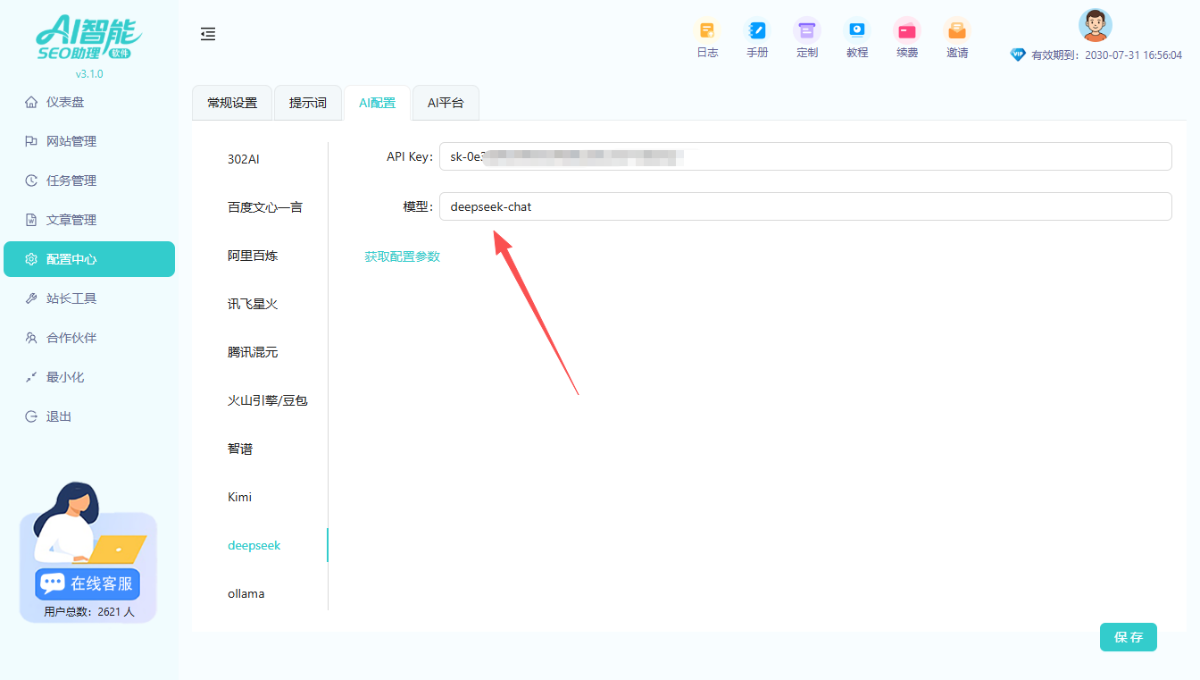Screen dimensions: 1200x680
Task: Open 任务管理 in sidebar
Action: coord(89,180)
